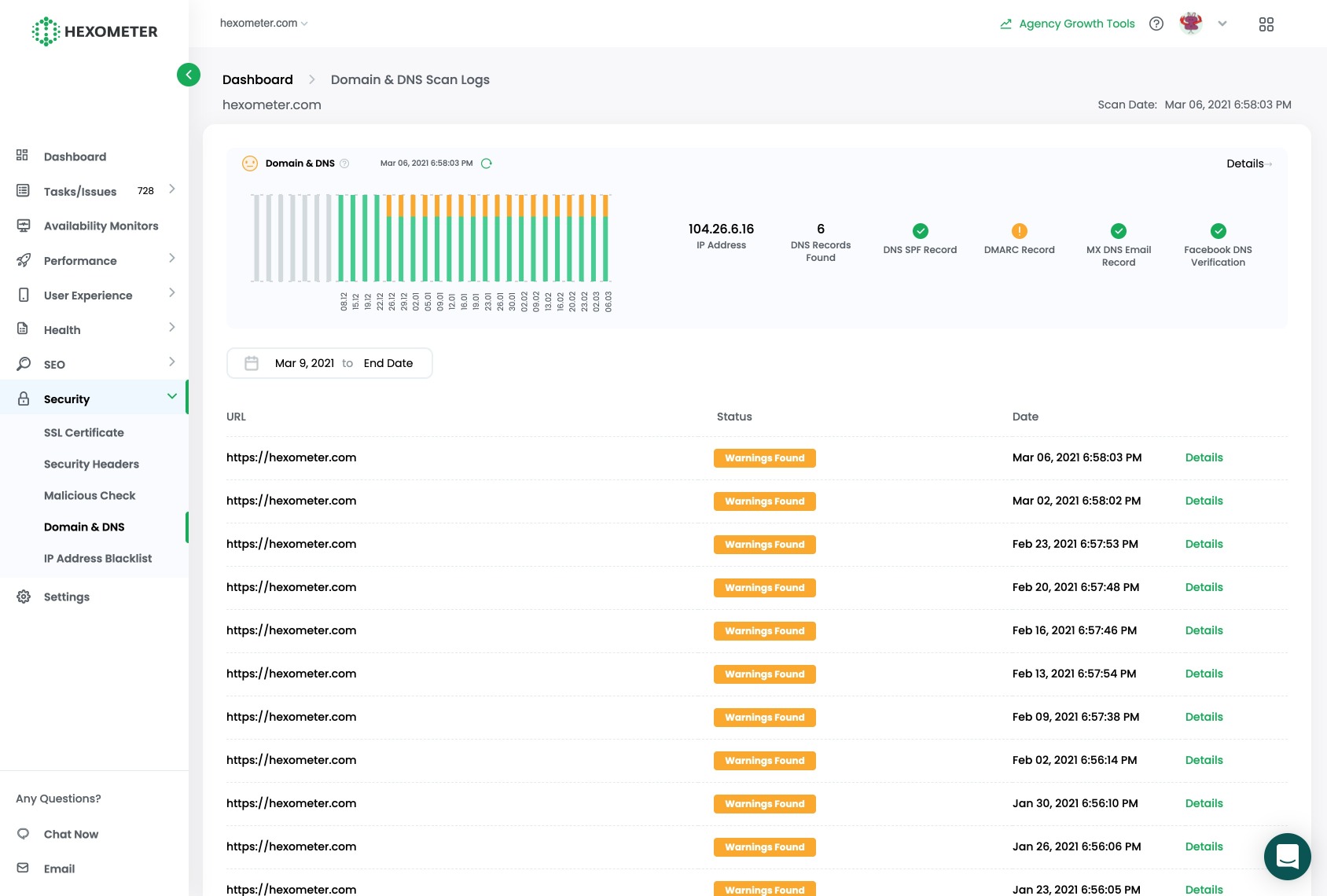Viewport: 1327px width, 896px height.
Task: Open SSL Certificate page
Action: tap(84, 432)
